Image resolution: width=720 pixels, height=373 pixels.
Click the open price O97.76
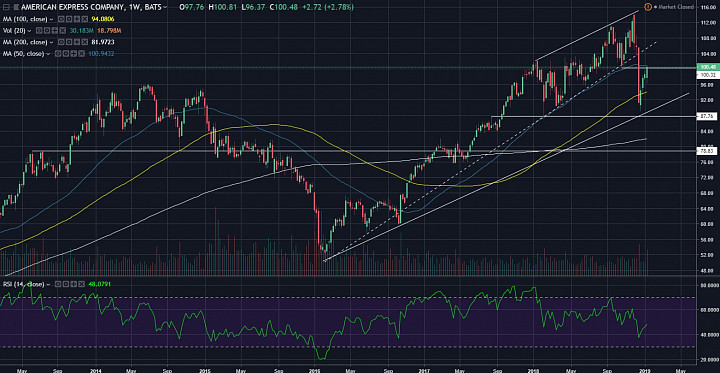click(191, 7)
